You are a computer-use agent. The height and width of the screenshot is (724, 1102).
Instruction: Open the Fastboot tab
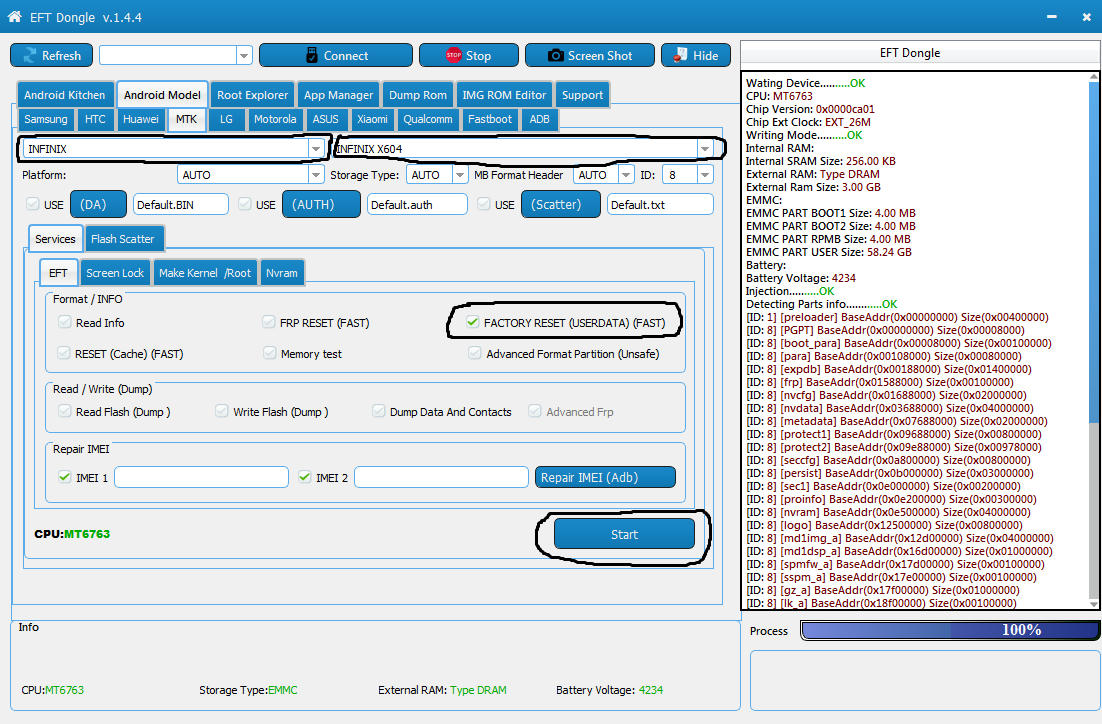tap(490, 119)
